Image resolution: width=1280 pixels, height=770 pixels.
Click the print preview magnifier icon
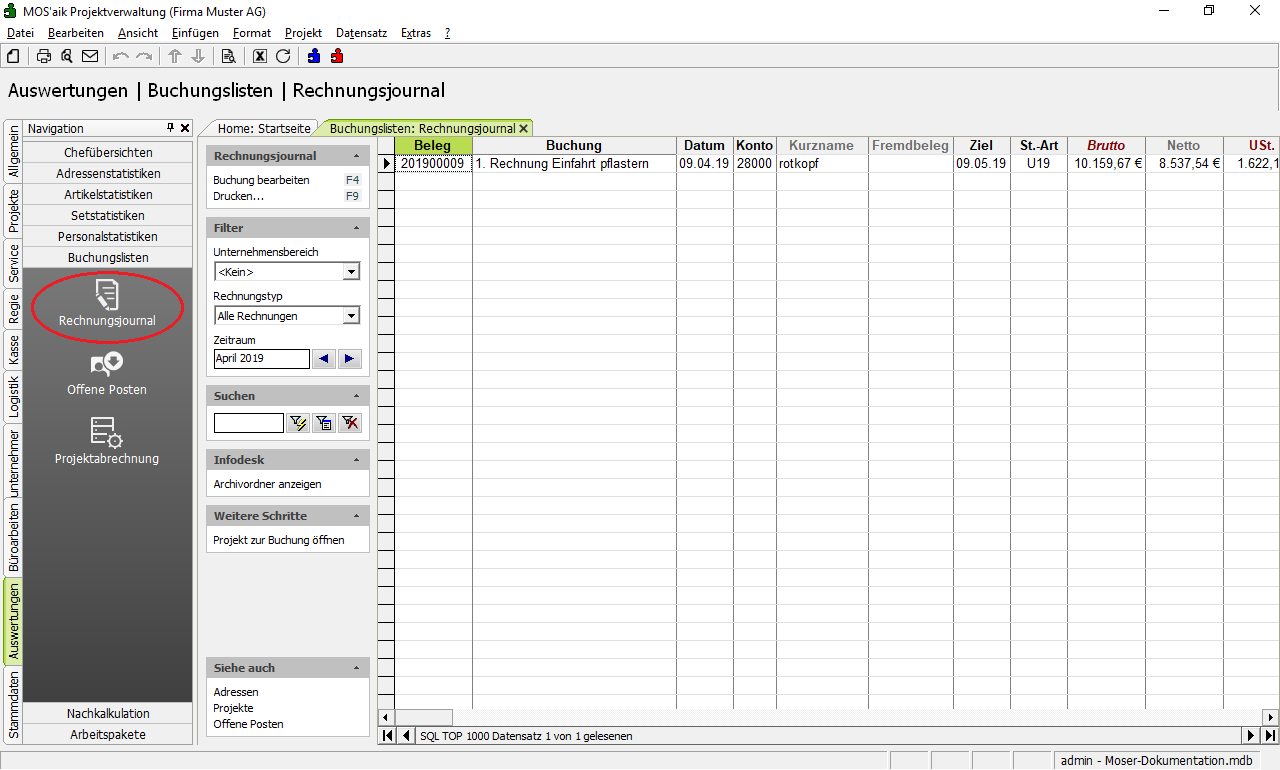click(x=67, y=56)
